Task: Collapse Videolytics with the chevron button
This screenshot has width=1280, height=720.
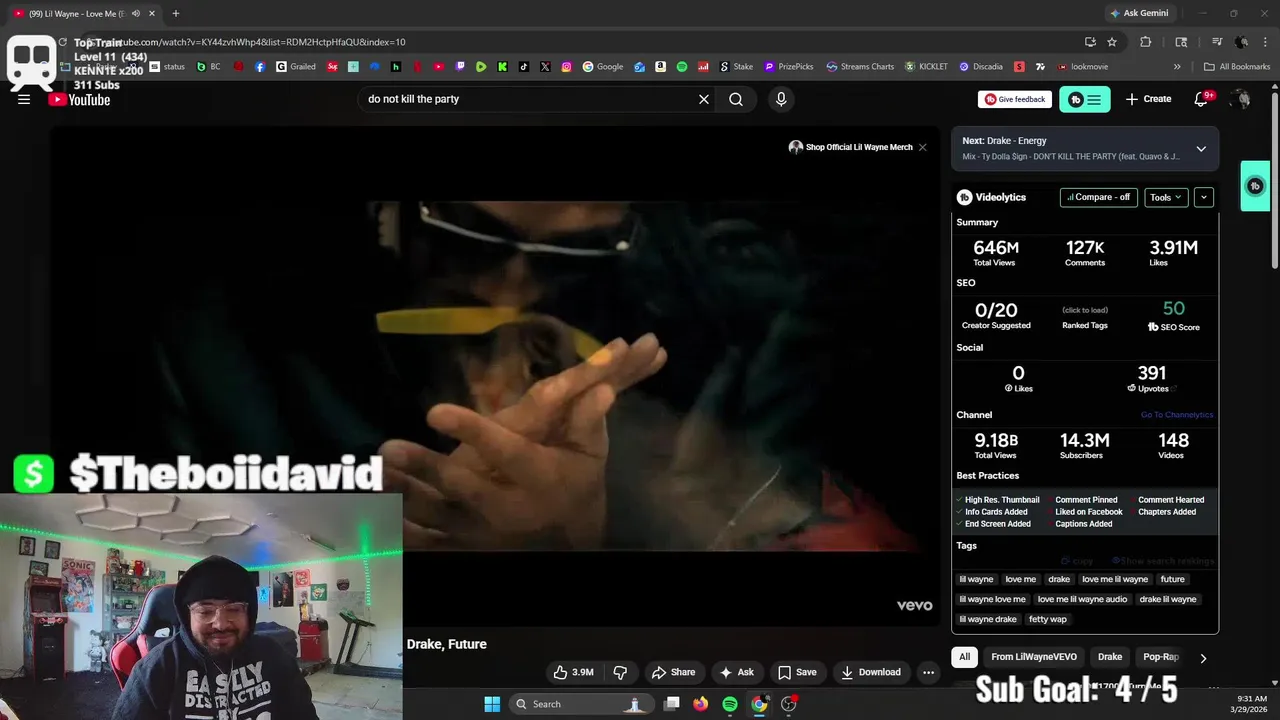Action: click(x=1203, y=197)
